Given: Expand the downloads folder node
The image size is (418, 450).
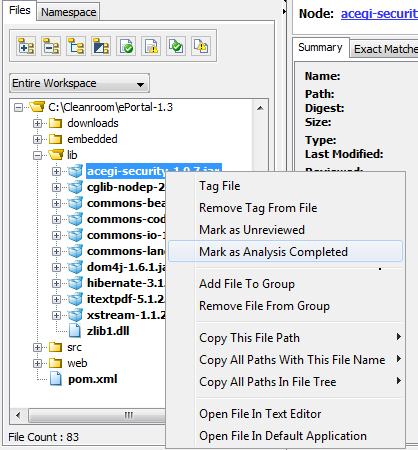Looking at the screenshot, I should pyautogui.click(x=37, y=123).
